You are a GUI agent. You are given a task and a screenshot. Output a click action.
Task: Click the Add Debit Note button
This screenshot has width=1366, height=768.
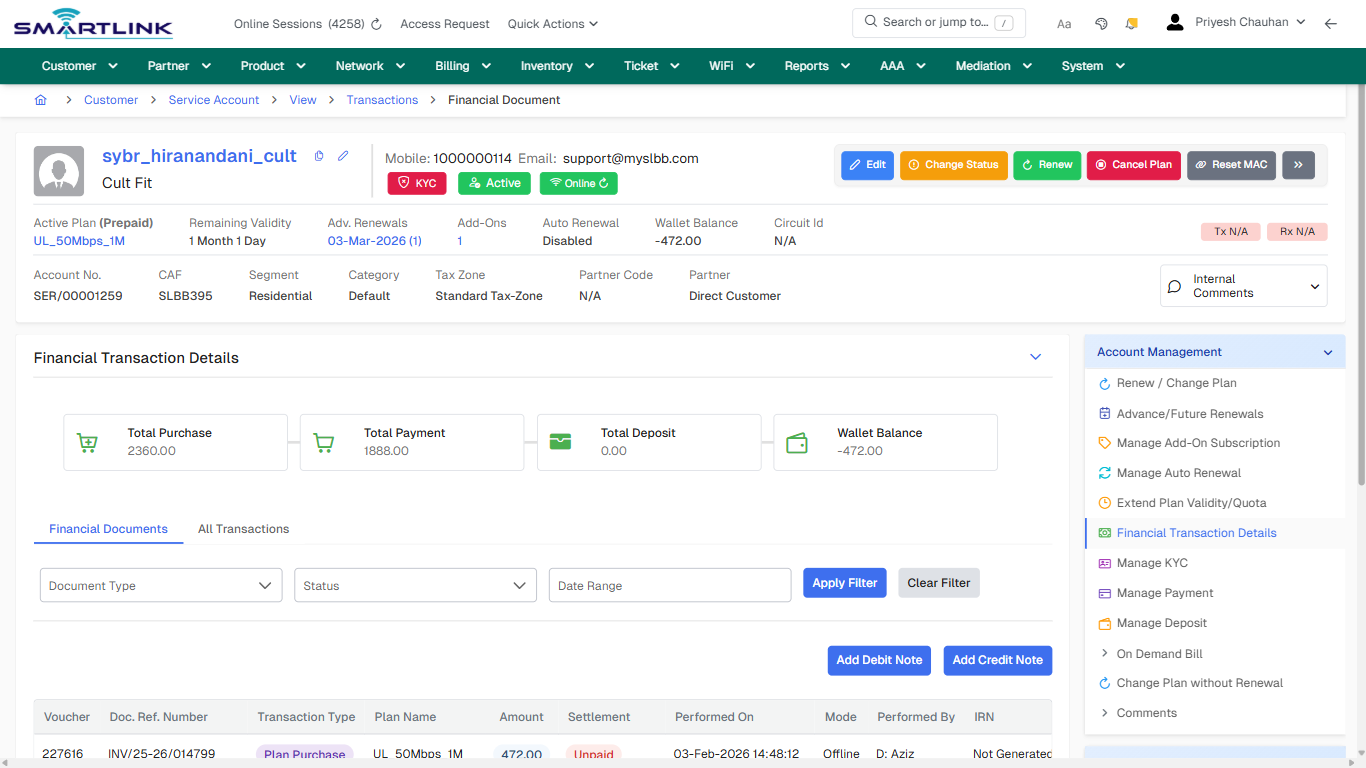(879, 660)
